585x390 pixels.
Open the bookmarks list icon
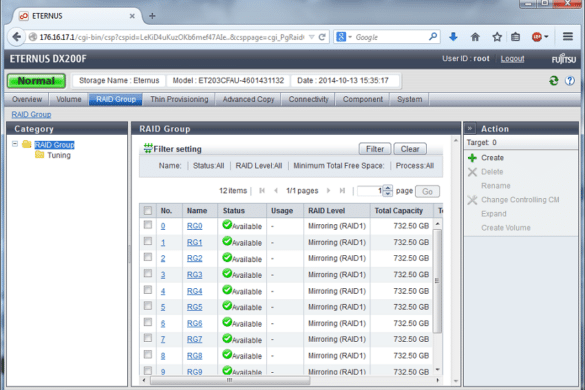tap(515, 37)
